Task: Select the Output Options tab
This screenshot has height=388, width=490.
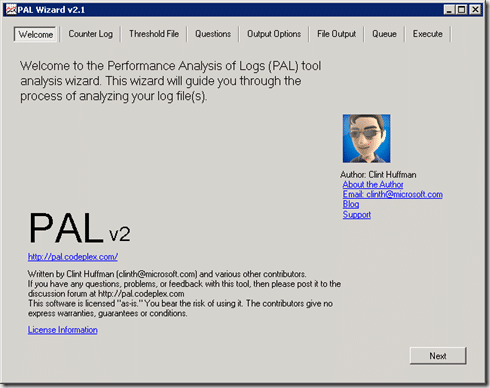Action: [x=274, y=34]
